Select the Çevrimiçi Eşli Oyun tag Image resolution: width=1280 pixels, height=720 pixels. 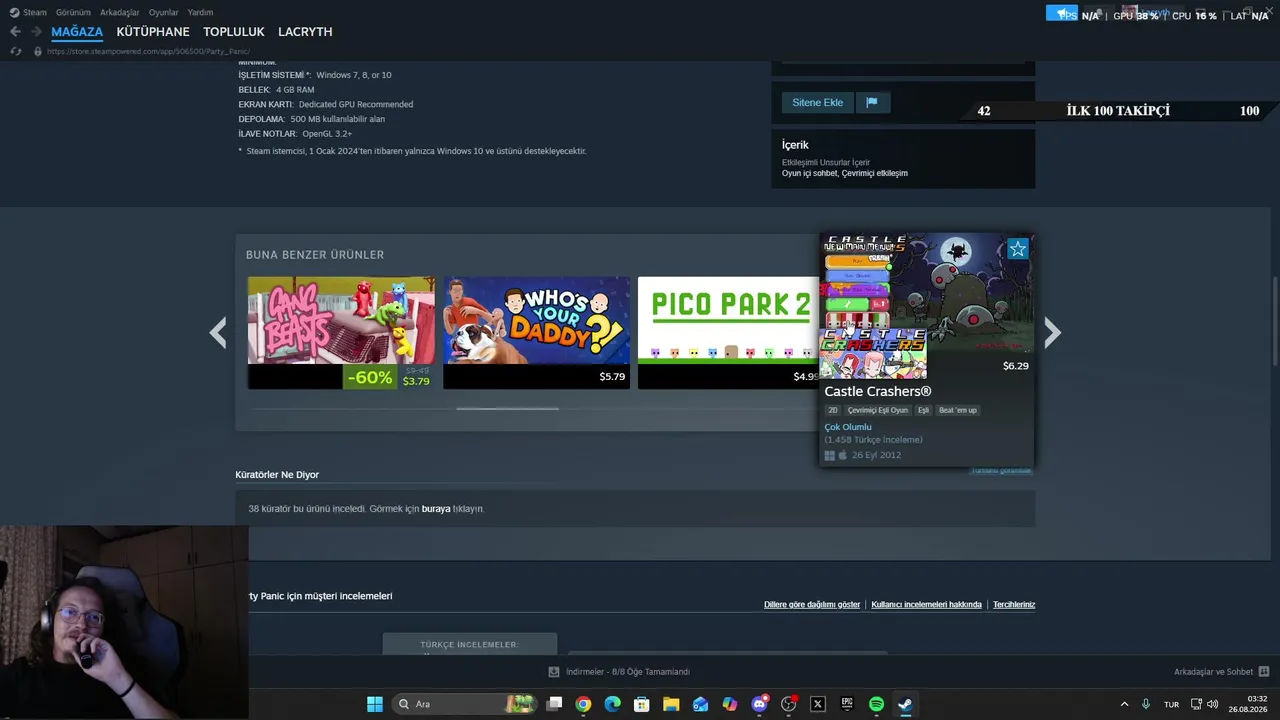pos(877,410)
